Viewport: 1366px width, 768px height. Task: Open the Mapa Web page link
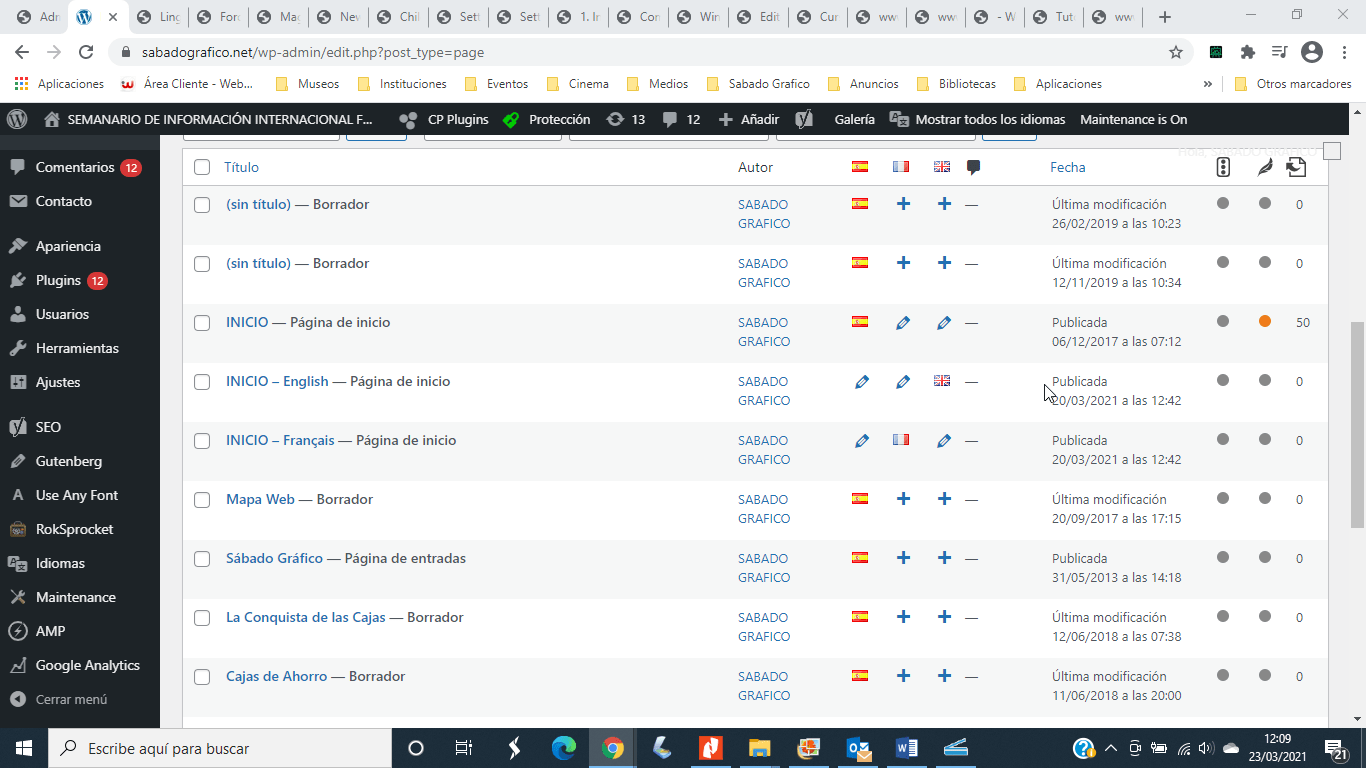[260, 499]
